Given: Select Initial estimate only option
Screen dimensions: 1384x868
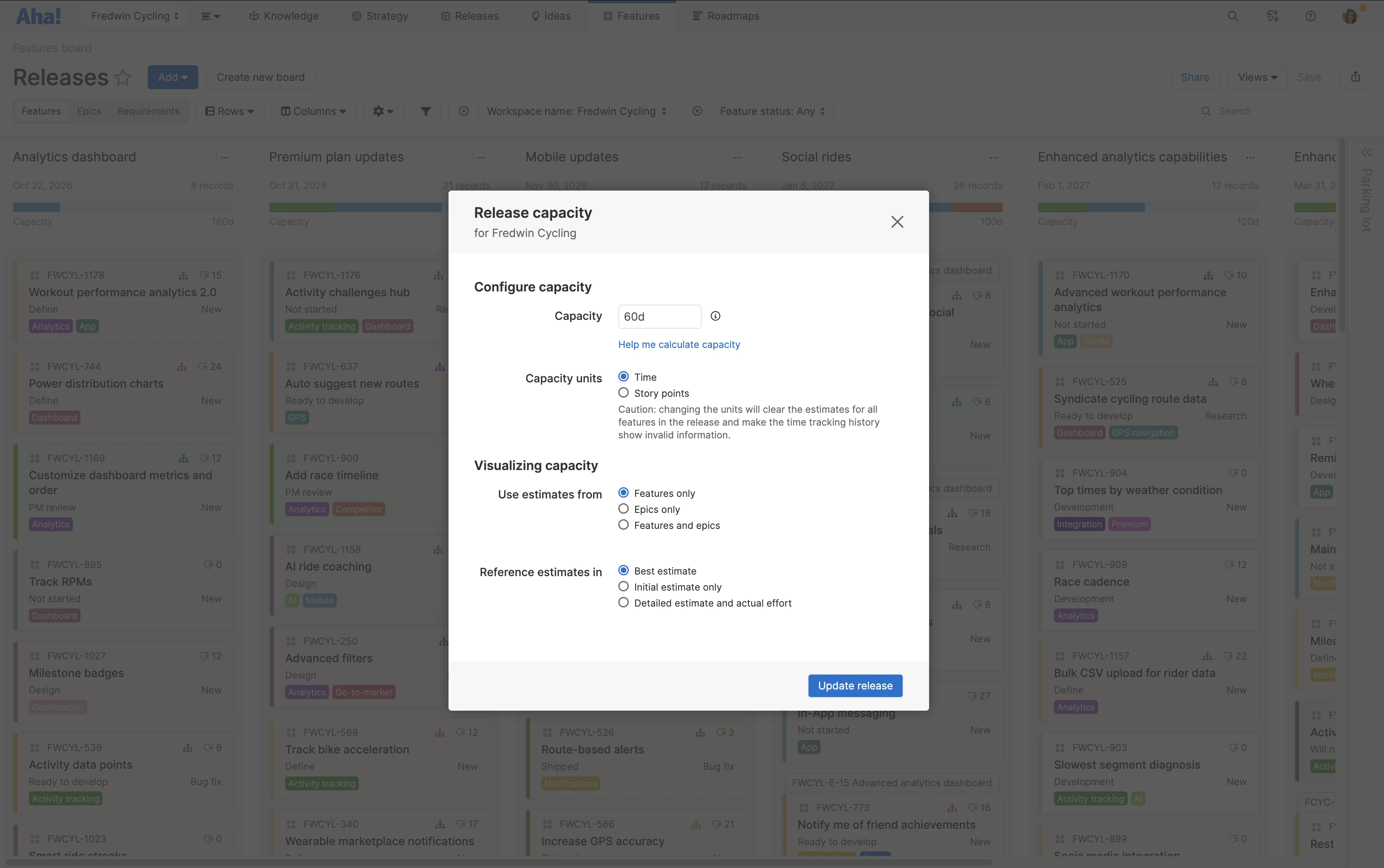Looking at the screenshot, I should point(624,586).
